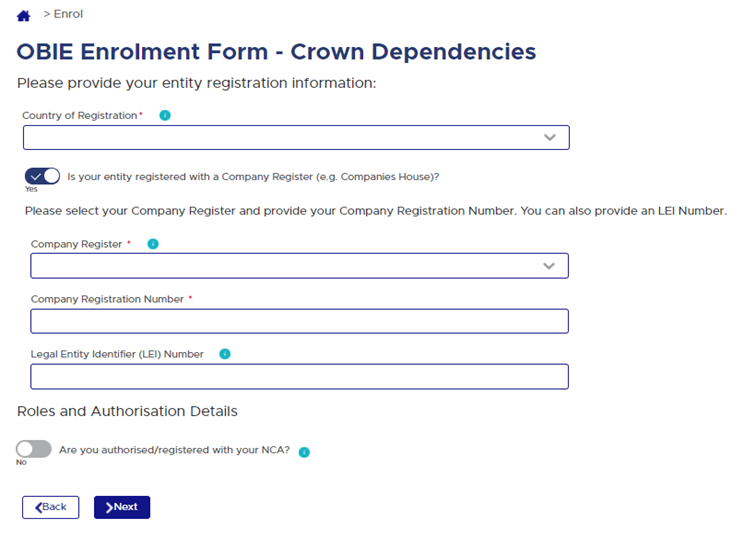Screen dimensions: 744x542
Task: Click the Legal Entity Identifier (LEI) Number label
Action: [117, 354]
